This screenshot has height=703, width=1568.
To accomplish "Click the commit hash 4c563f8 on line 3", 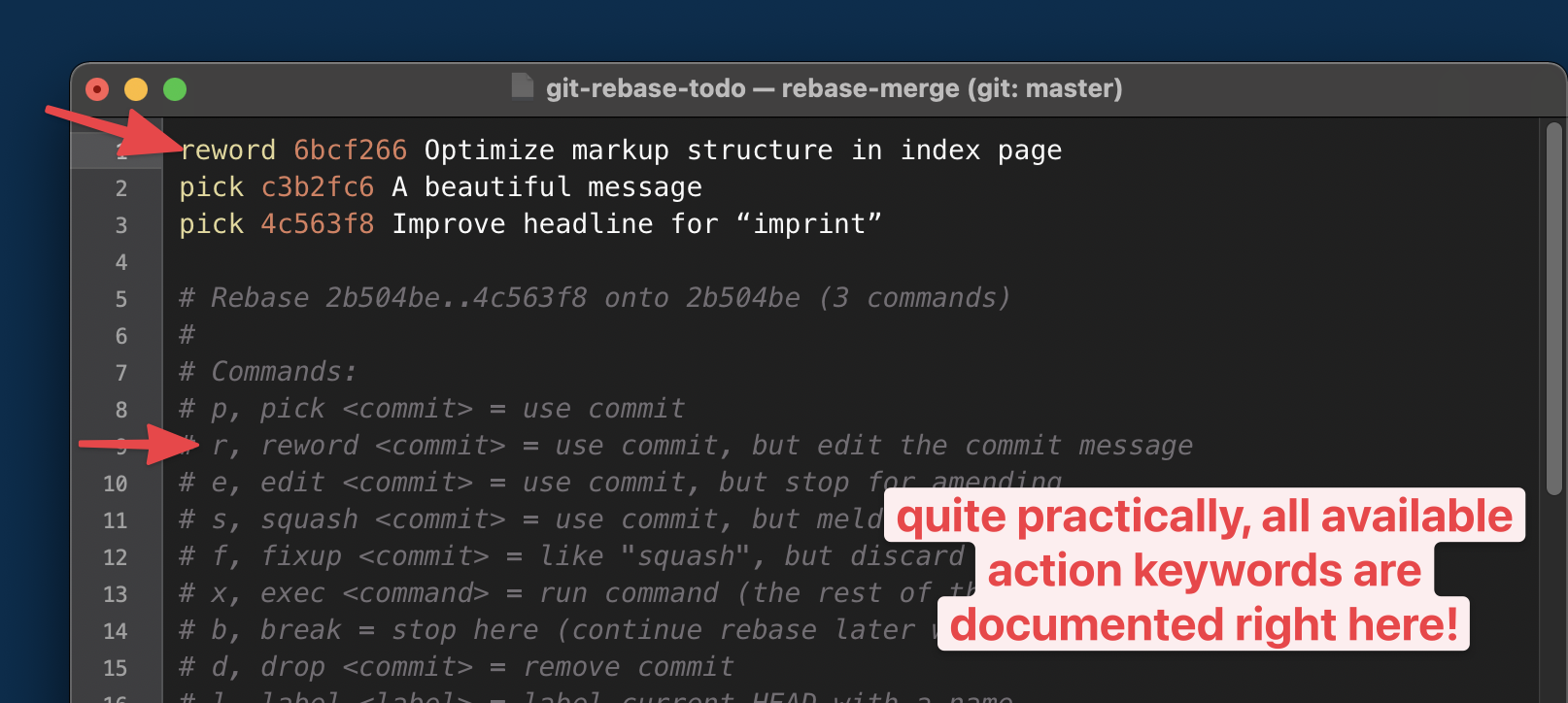I will tap(317, 224).
